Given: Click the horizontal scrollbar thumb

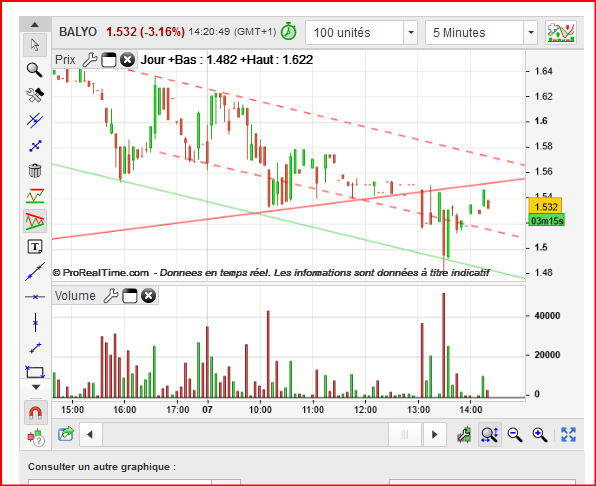Looking at the screenshot, I should 404,434.
